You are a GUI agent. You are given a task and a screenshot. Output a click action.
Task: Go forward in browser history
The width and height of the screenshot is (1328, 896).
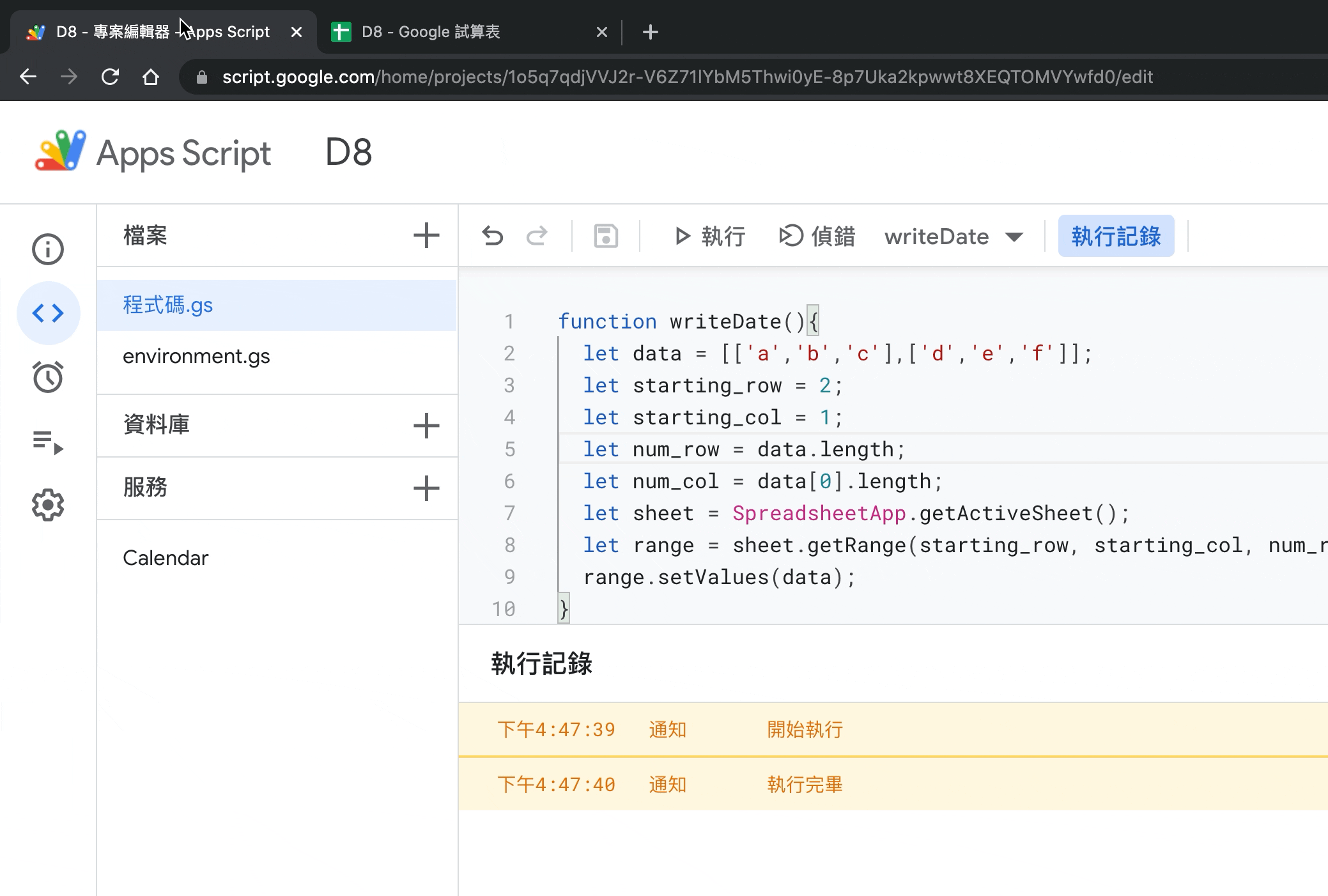69,77
